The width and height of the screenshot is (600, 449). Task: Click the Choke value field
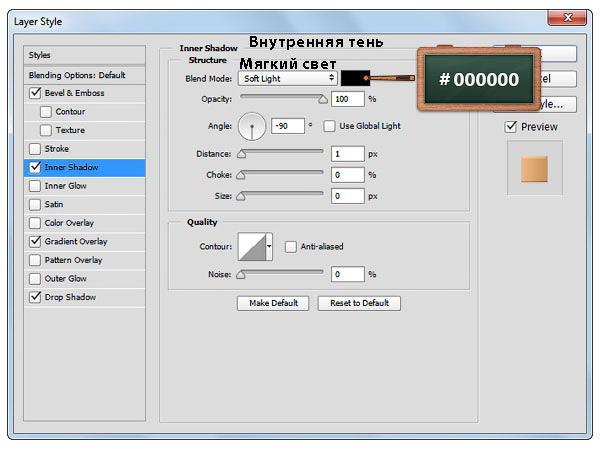click(x=348, y=175)
